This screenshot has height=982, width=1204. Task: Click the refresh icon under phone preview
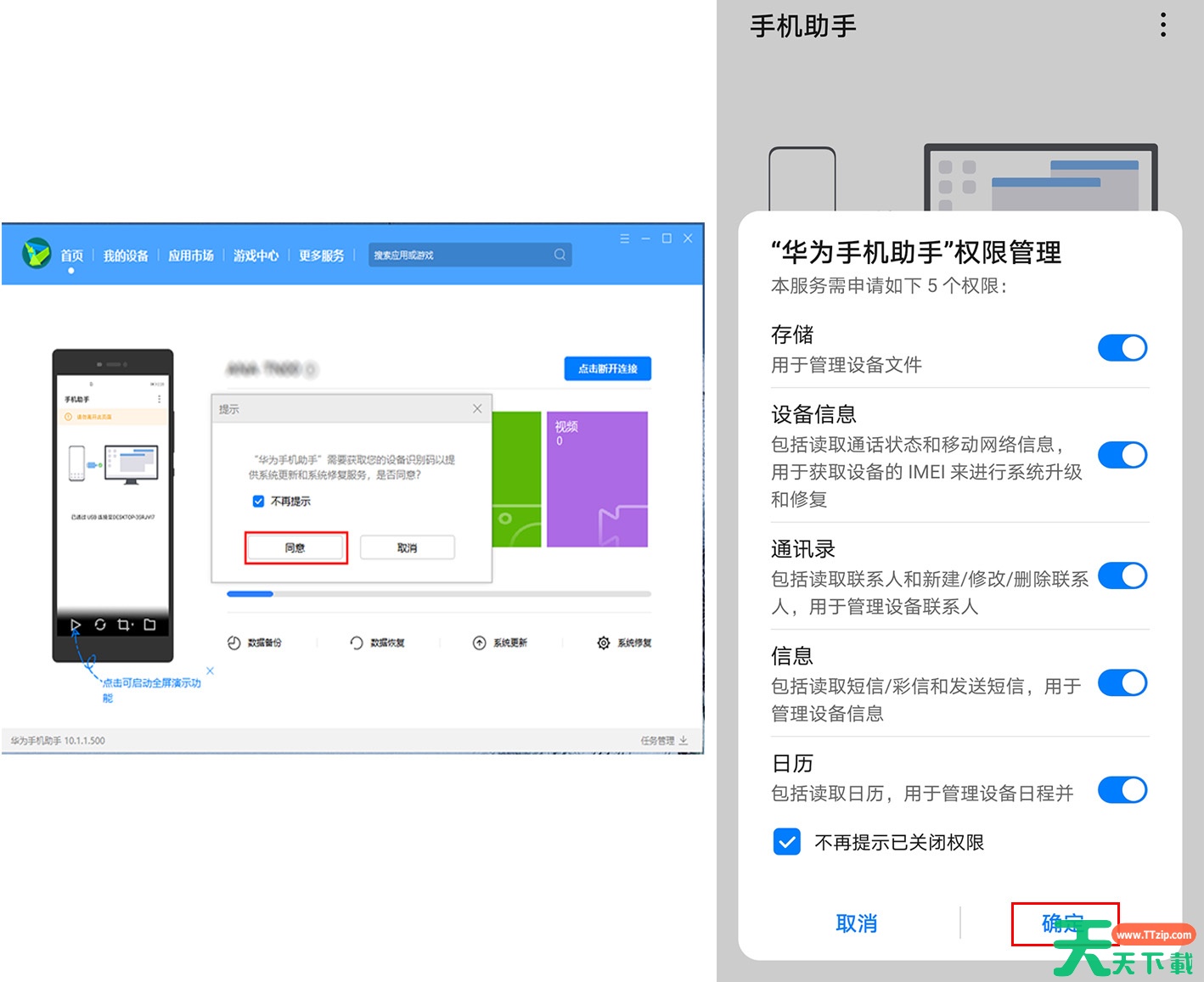tap(100, 625)
